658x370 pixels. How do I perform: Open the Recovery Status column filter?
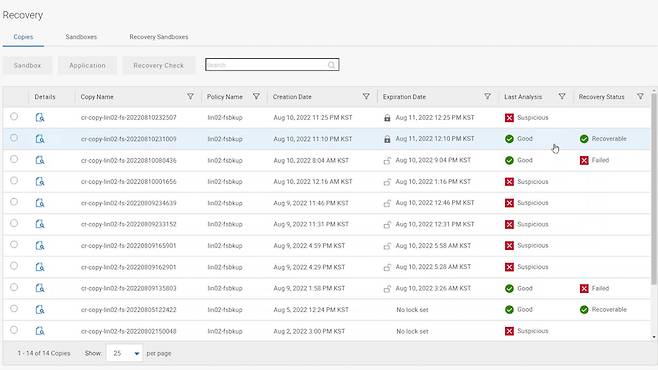pyautogui.click(x=640, y=96)
